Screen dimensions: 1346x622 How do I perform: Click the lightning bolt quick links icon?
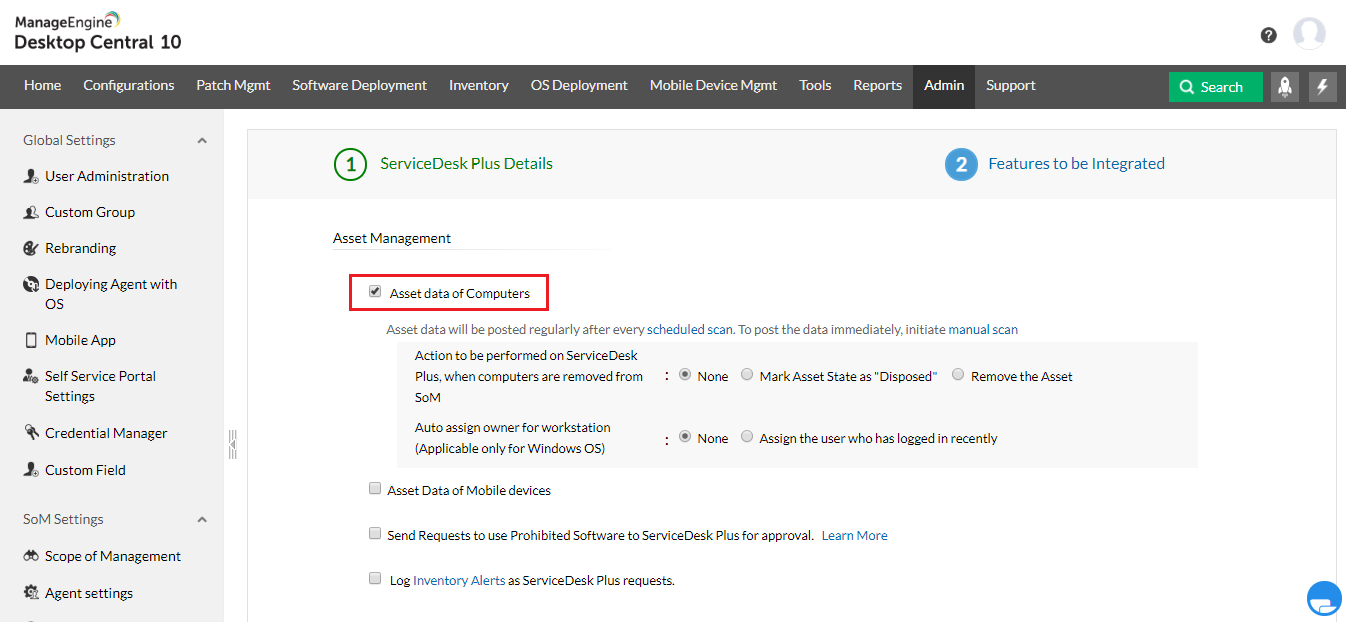[x=1323, y=87]
